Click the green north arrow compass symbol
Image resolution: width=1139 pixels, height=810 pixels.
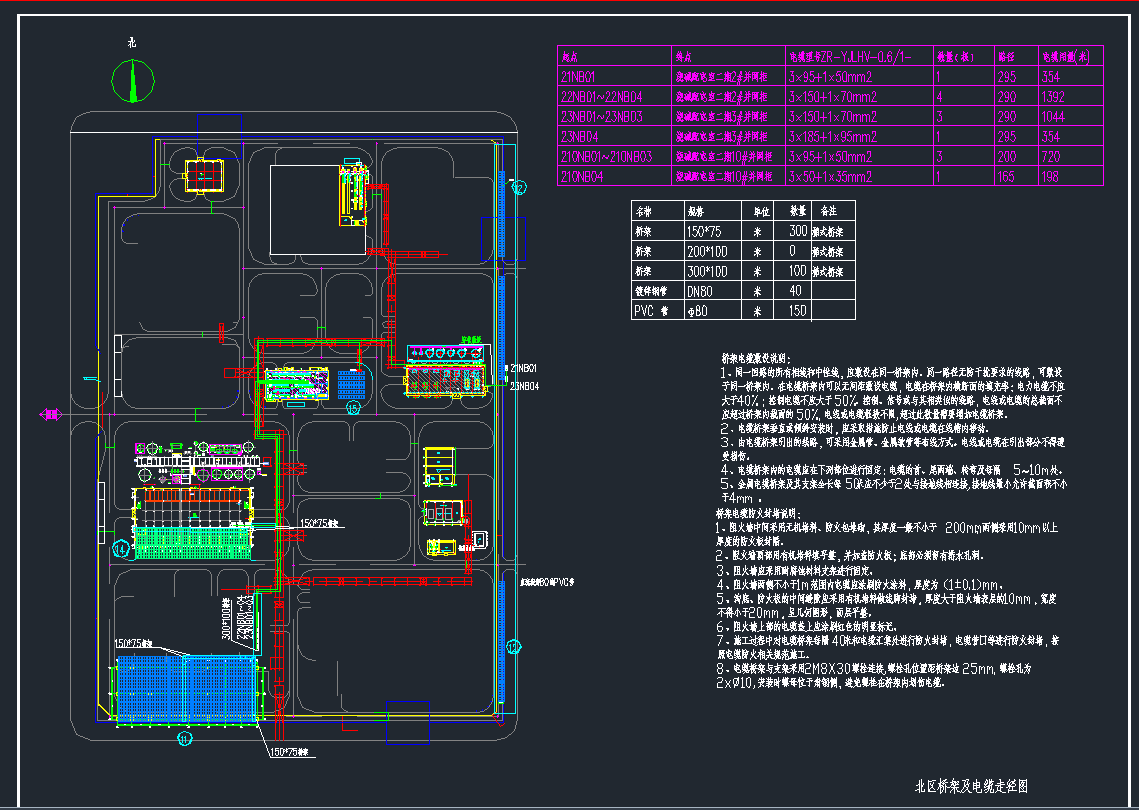coord(131,81)
